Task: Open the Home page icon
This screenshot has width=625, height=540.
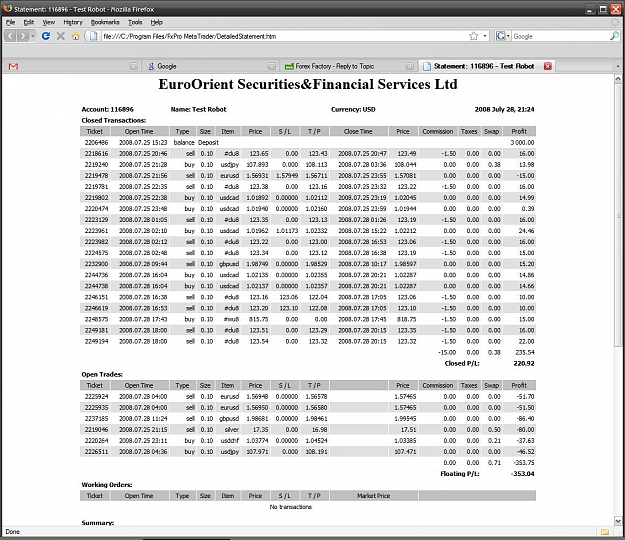Action: (75, 36)
